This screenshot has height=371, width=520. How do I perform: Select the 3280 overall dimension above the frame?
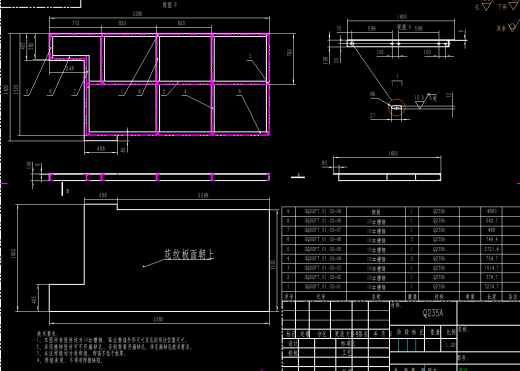[x=137, y=14]
